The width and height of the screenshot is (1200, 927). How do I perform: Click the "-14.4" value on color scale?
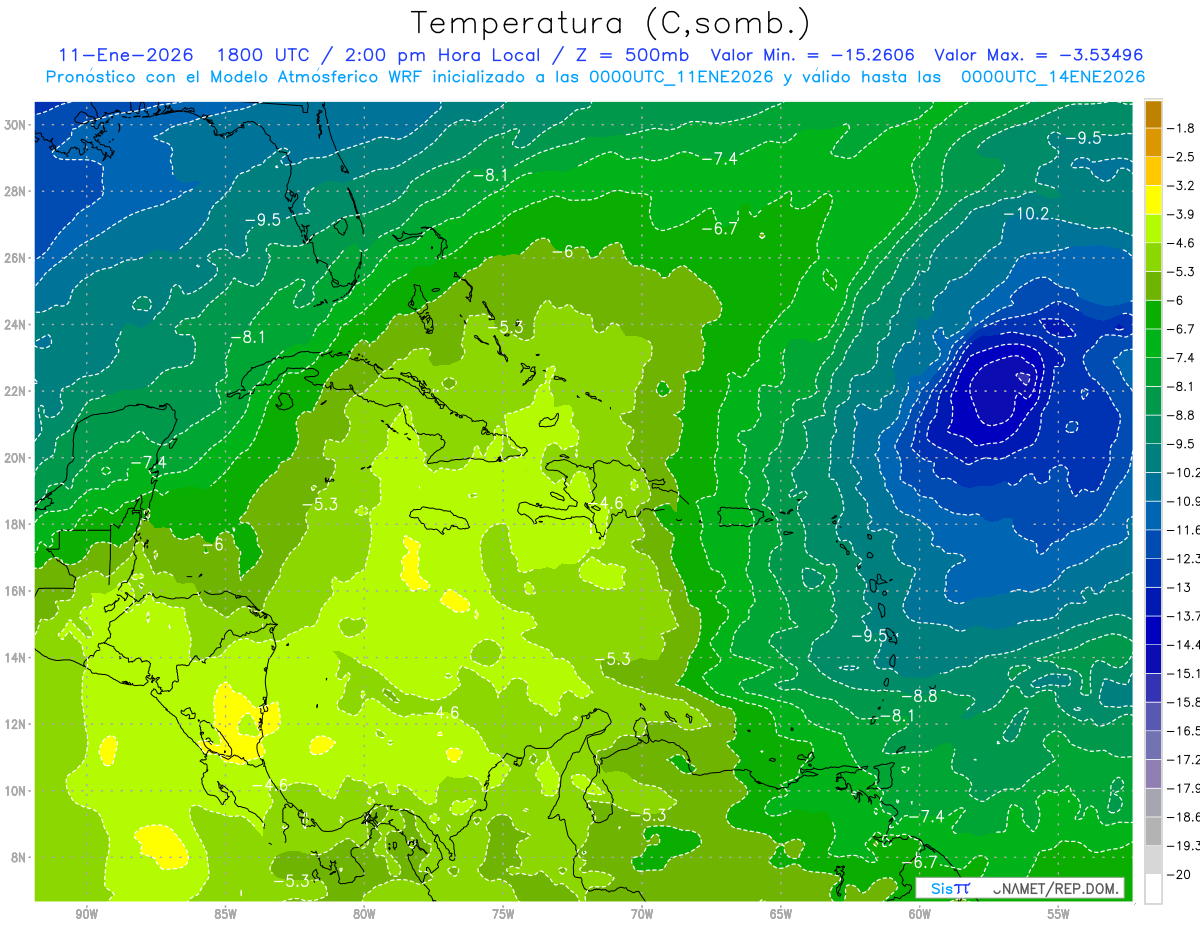pyautogui.click(x=1184, y=644)
